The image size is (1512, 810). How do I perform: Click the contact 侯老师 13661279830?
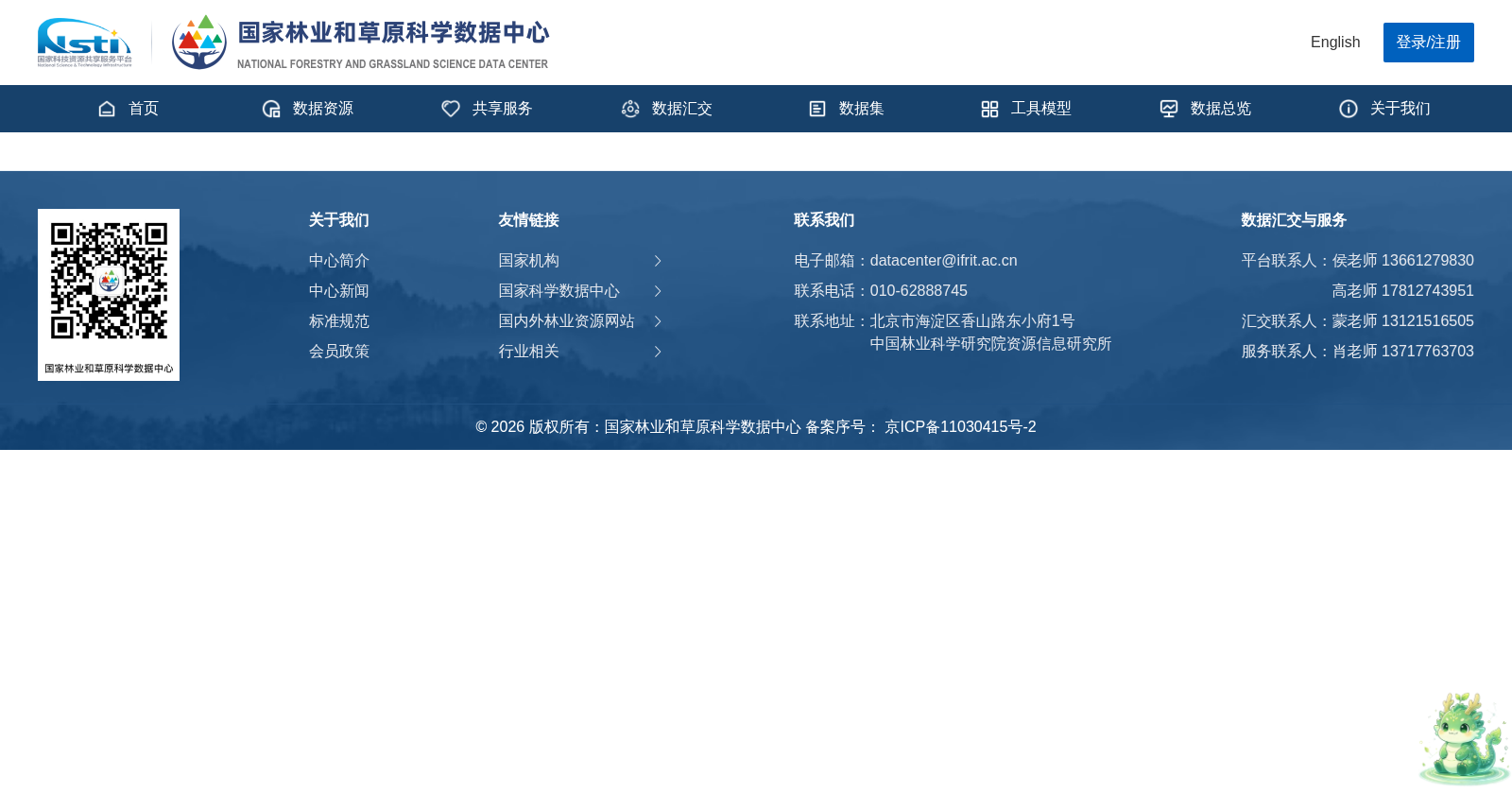pos(1402,261)
